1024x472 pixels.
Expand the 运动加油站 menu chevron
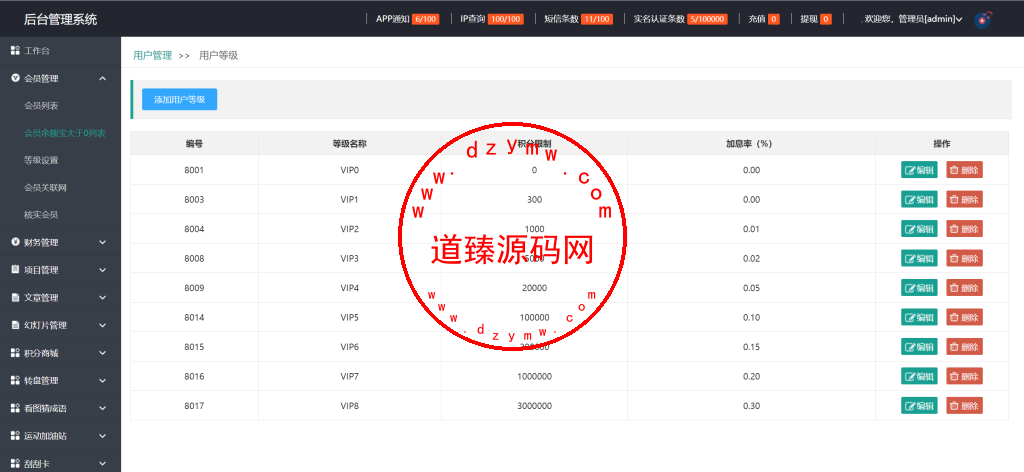click(103, 436)
